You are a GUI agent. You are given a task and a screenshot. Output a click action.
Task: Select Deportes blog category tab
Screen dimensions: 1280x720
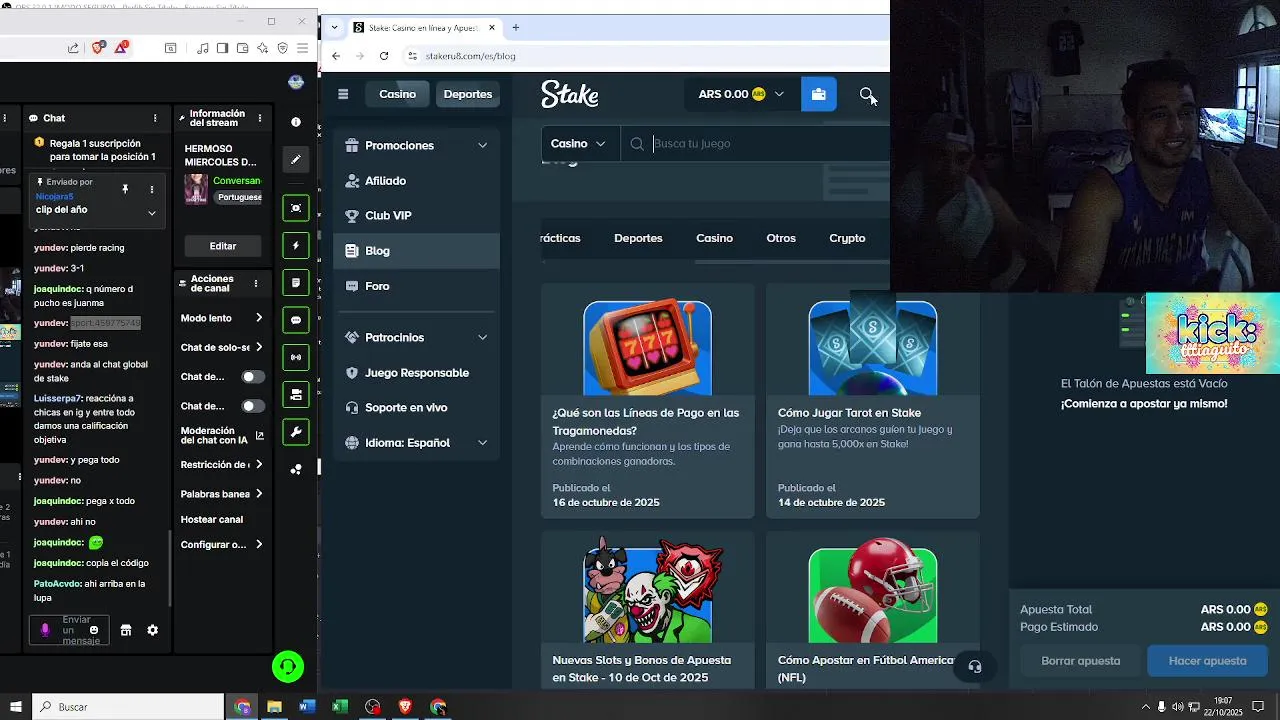pos(638,238)
